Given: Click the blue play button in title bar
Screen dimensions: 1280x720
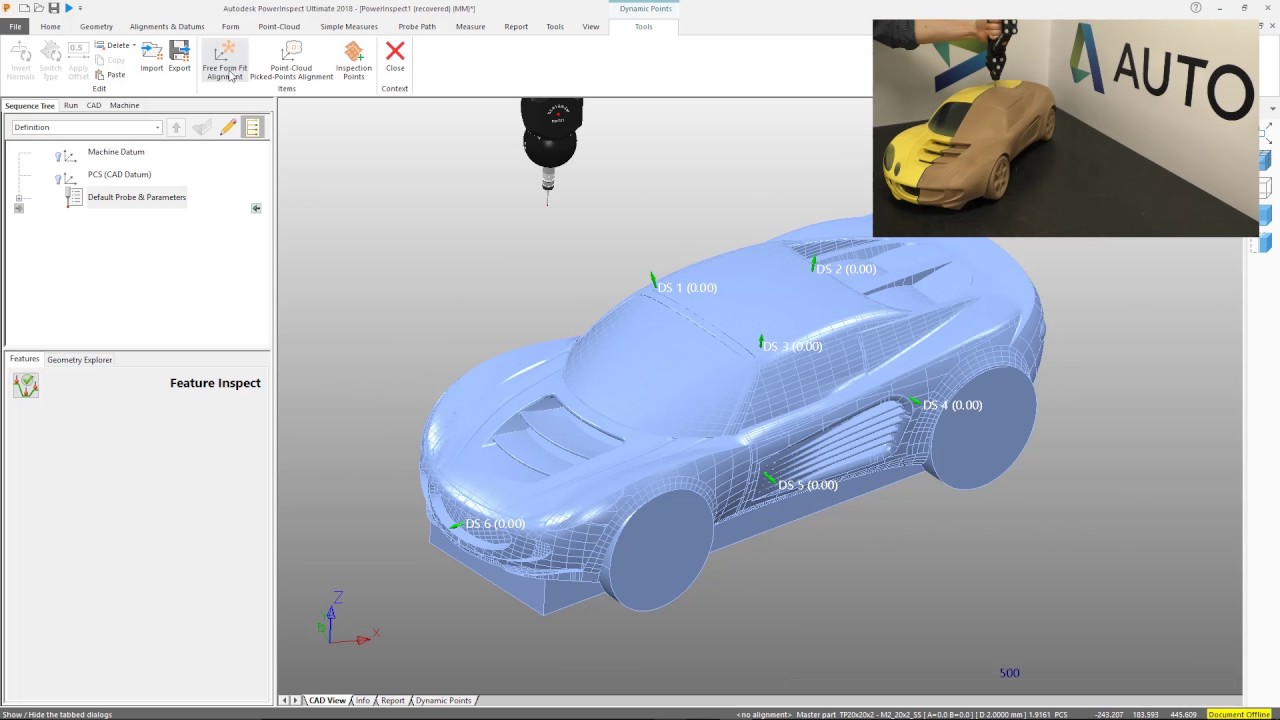Looking at the screenshot, I should click(x=68, y=8).
